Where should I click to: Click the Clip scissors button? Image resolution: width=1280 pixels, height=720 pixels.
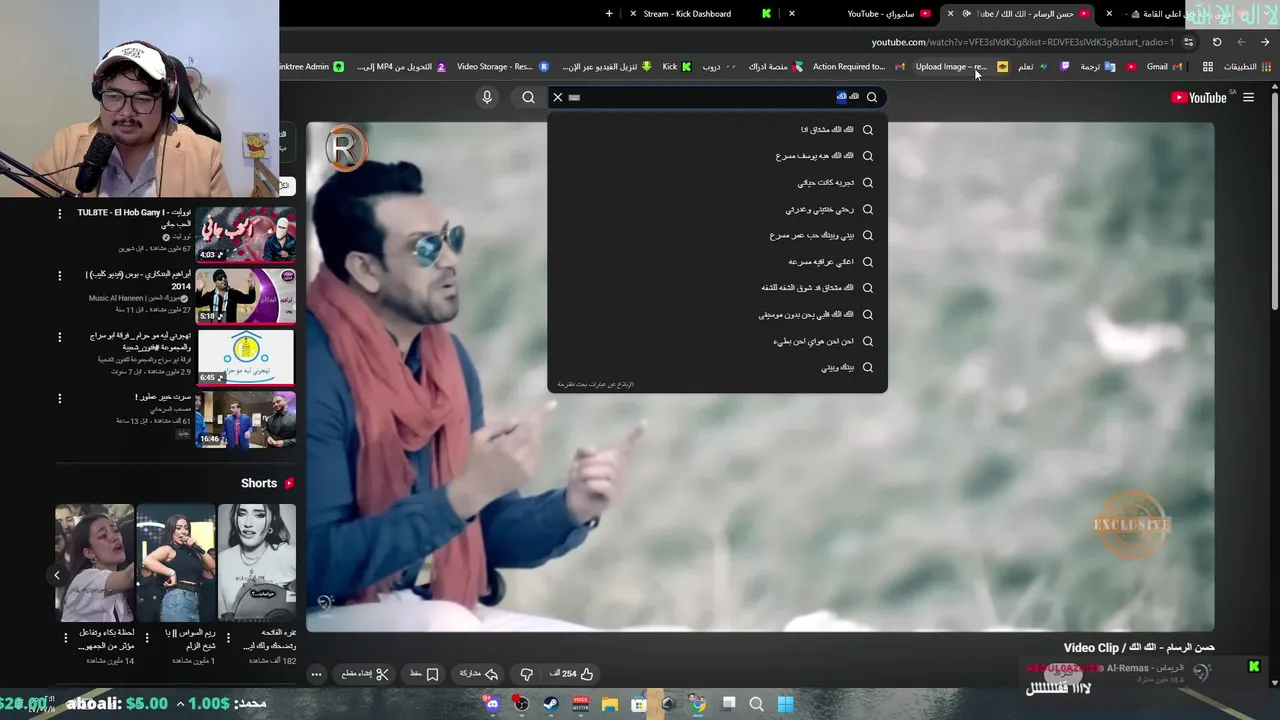365,674
